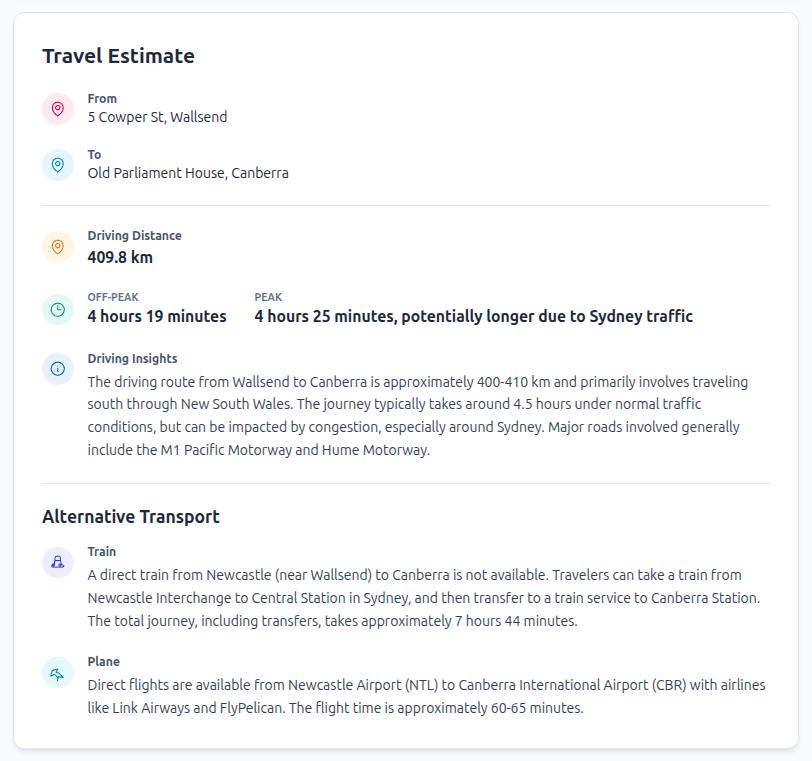Image resolution: width=812 pixels, height=761 pixels.
Task: Click the orange pin icon beside Driving Distance
Action: pos(58,247)
